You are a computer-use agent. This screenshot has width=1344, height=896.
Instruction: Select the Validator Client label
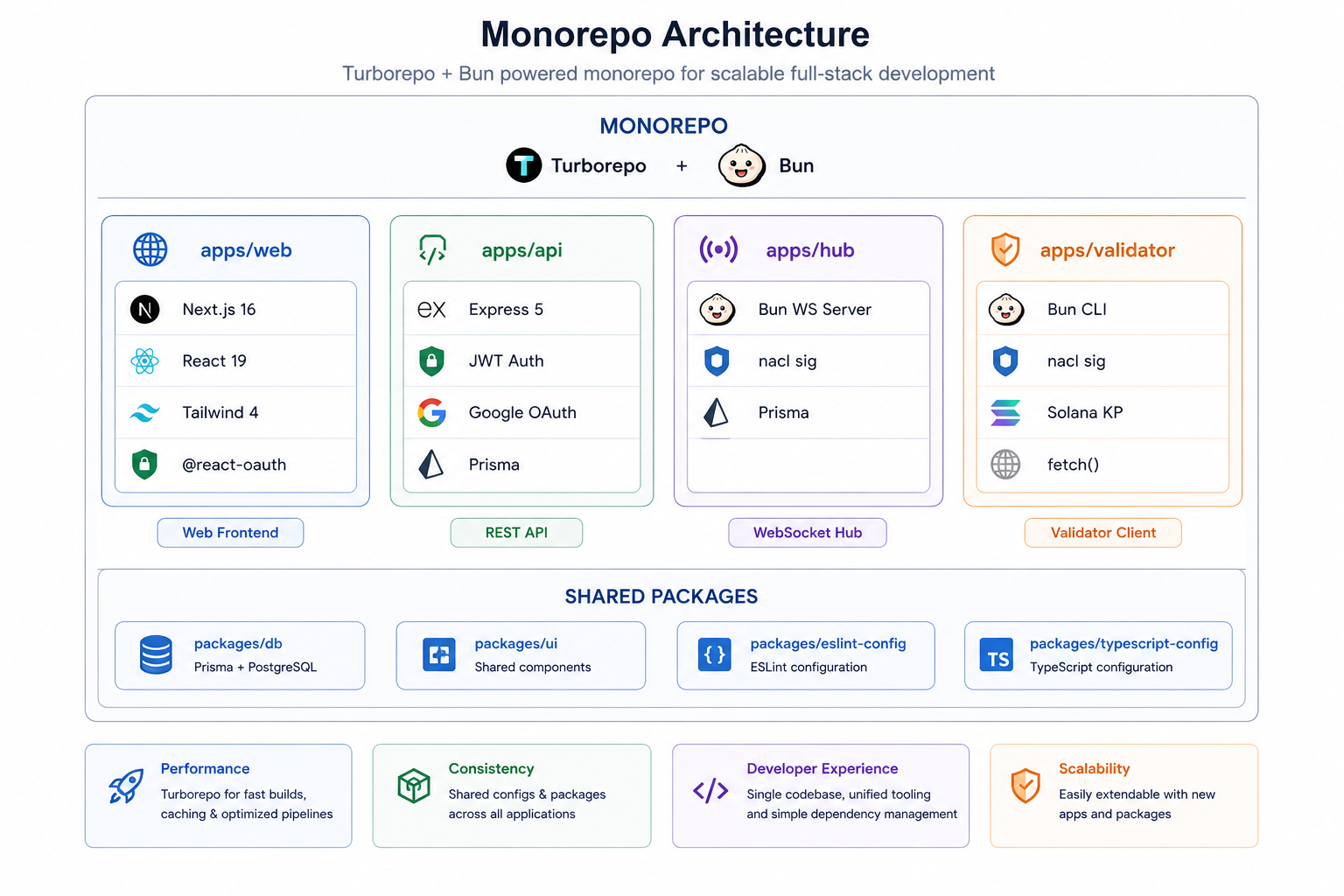point(1103,533)
